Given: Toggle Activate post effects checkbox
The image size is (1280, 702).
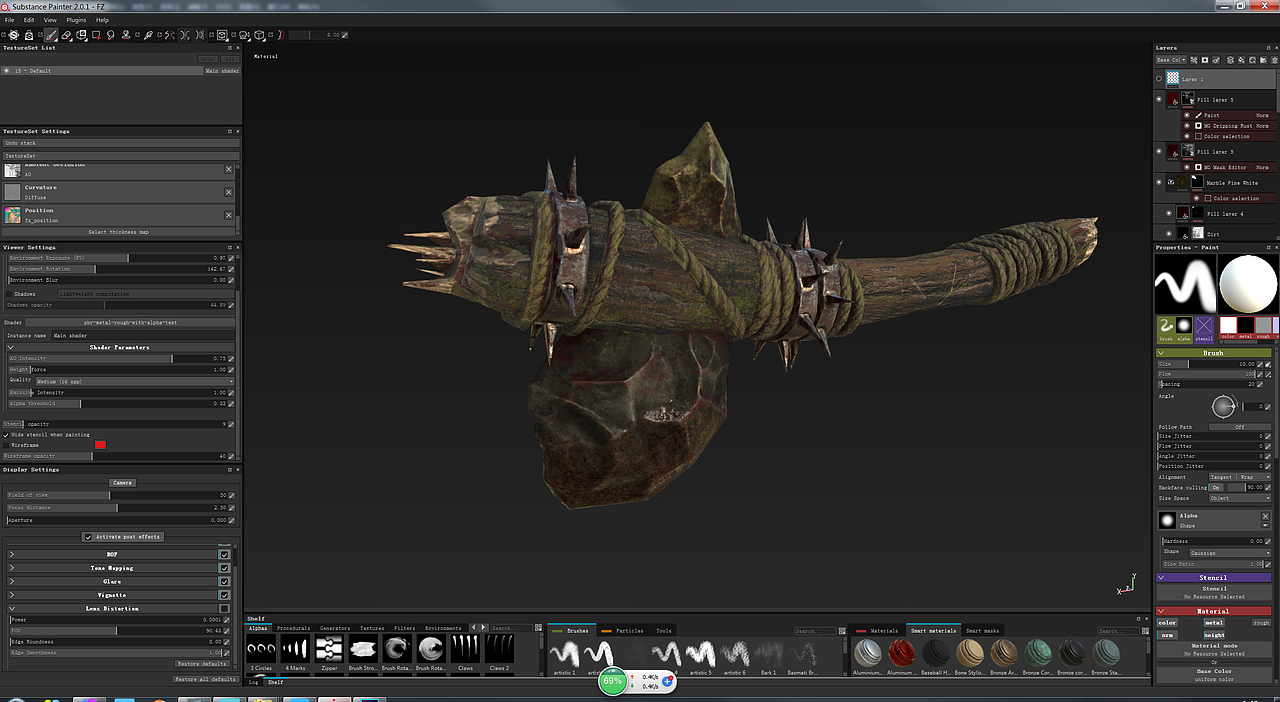Looking at the screenshot, I should [x=88, y=537].
